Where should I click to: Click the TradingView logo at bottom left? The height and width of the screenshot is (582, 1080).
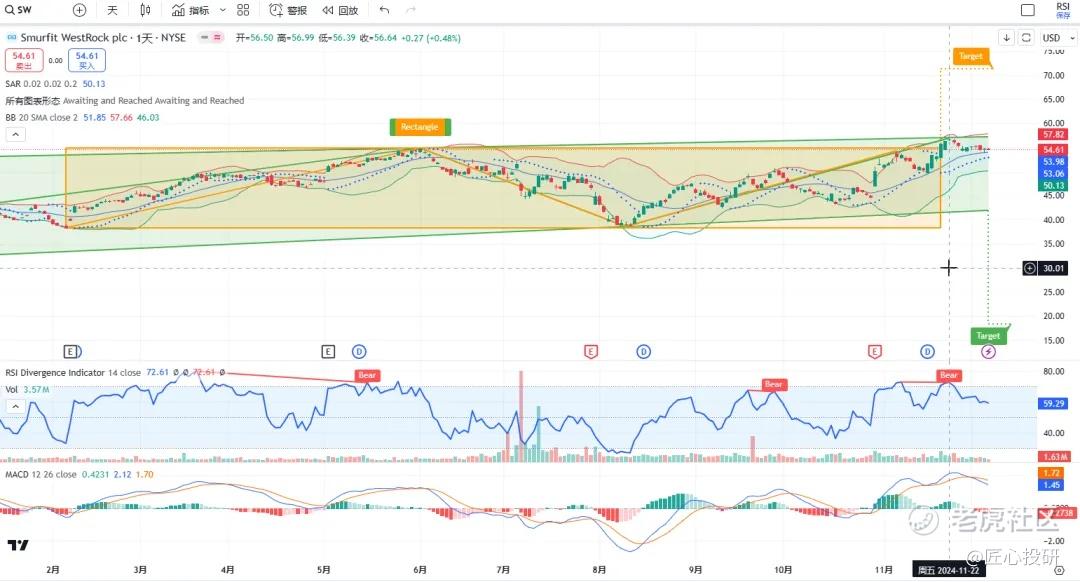[18, 545]
